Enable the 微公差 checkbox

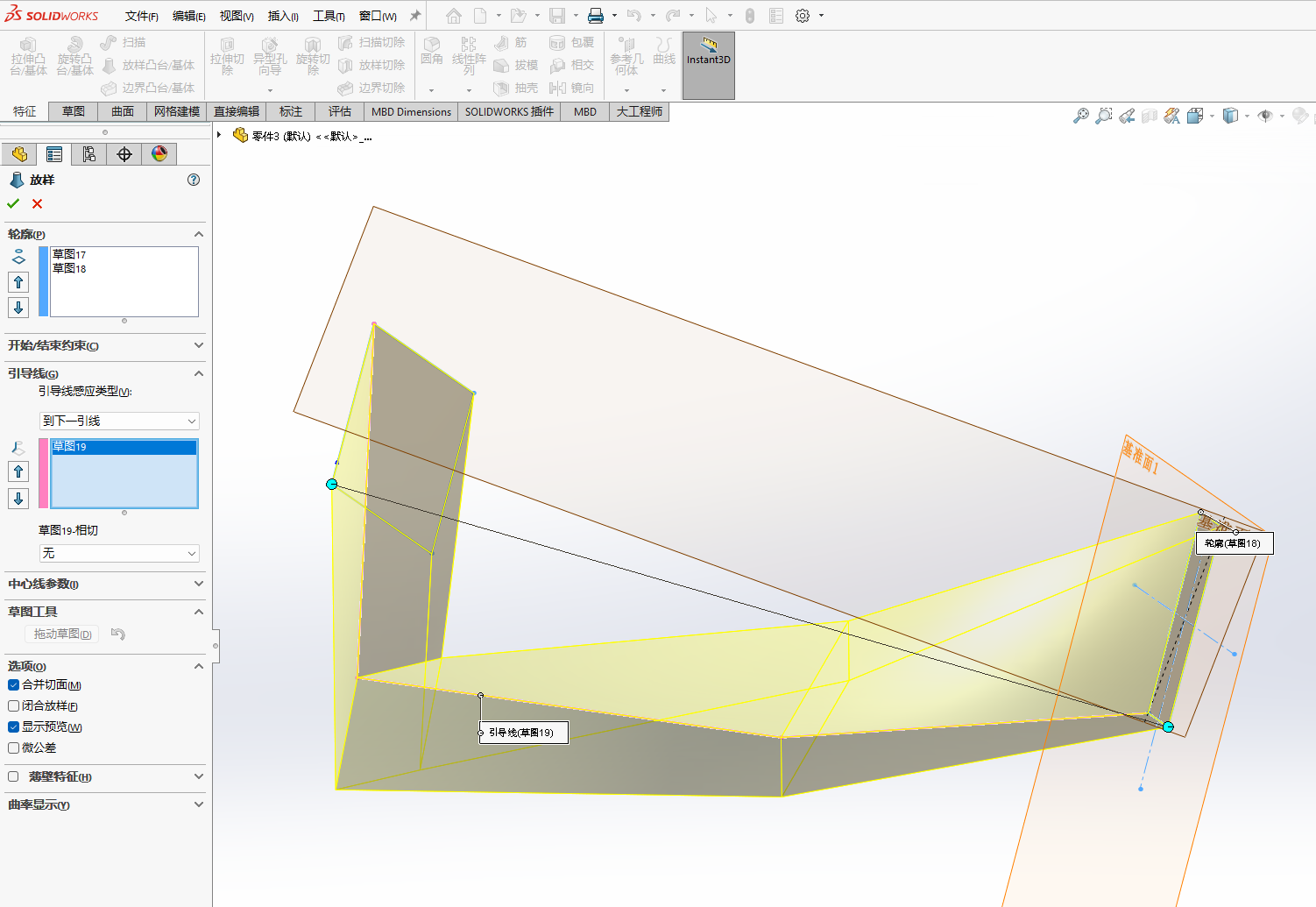[x=14, y=748]
